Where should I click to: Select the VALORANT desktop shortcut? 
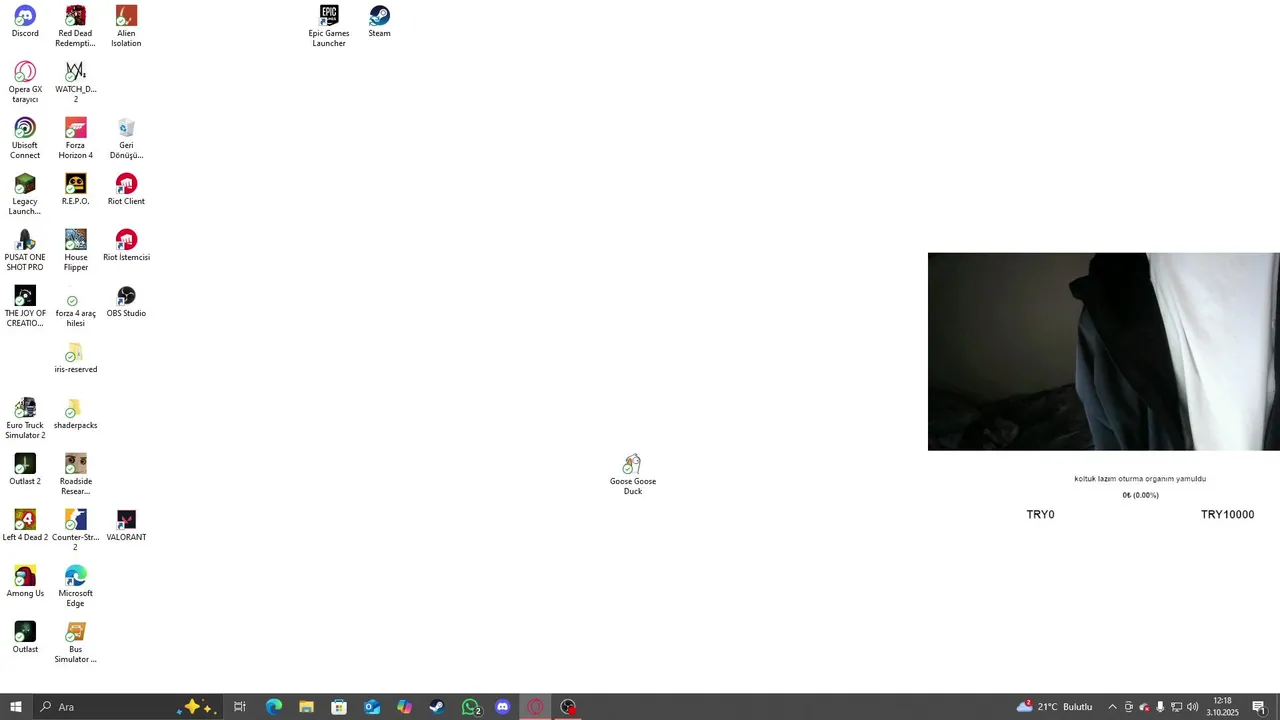point(126,525)
